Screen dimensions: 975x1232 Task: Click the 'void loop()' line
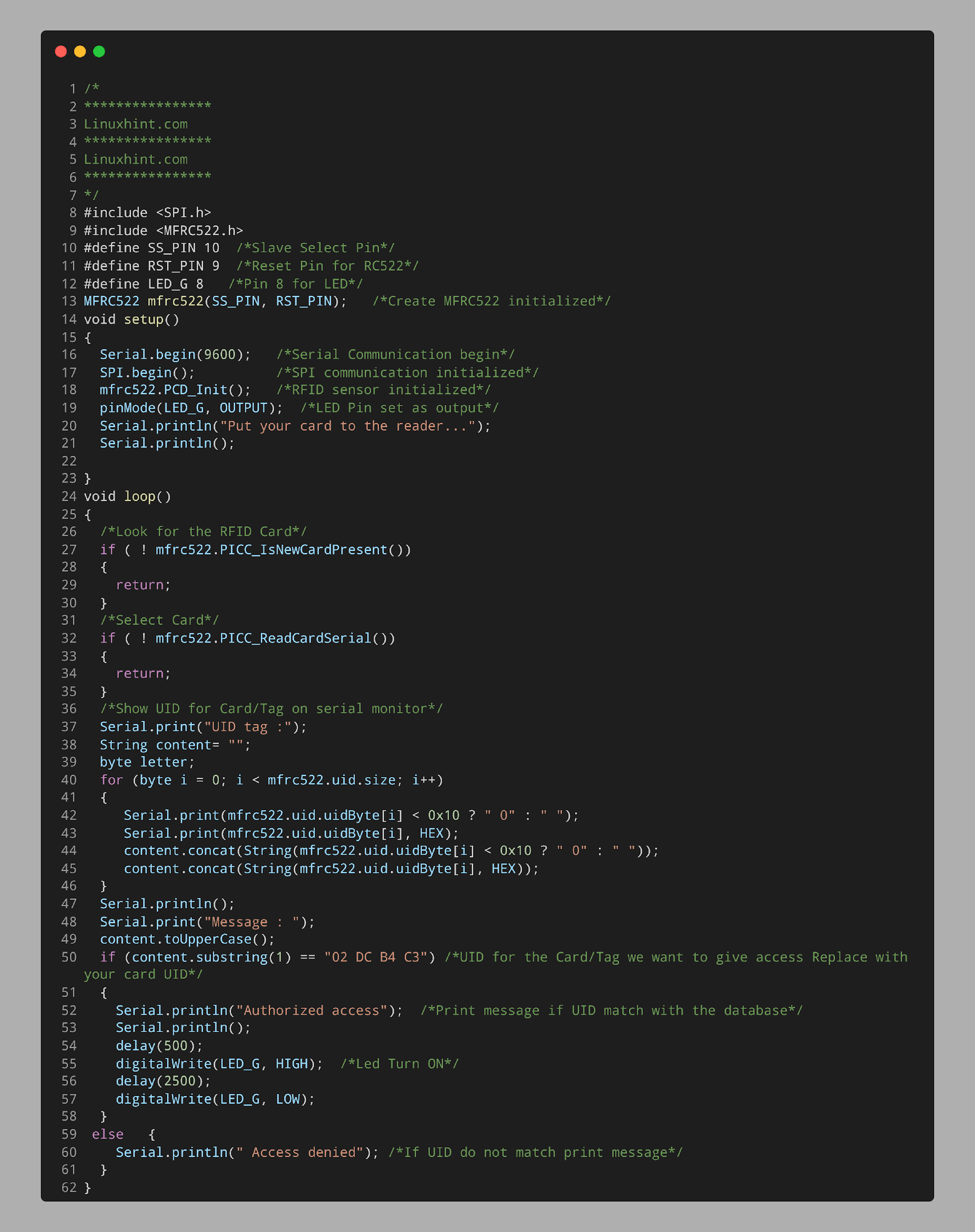(x=127, y=496)
